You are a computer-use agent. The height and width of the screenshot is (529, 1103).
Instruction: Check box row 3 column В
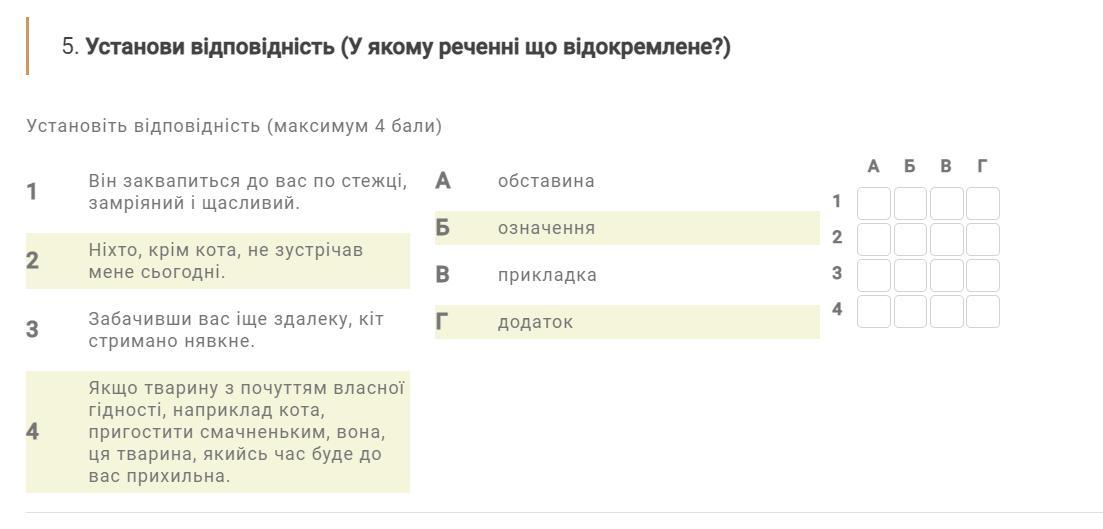pos(947,275)
